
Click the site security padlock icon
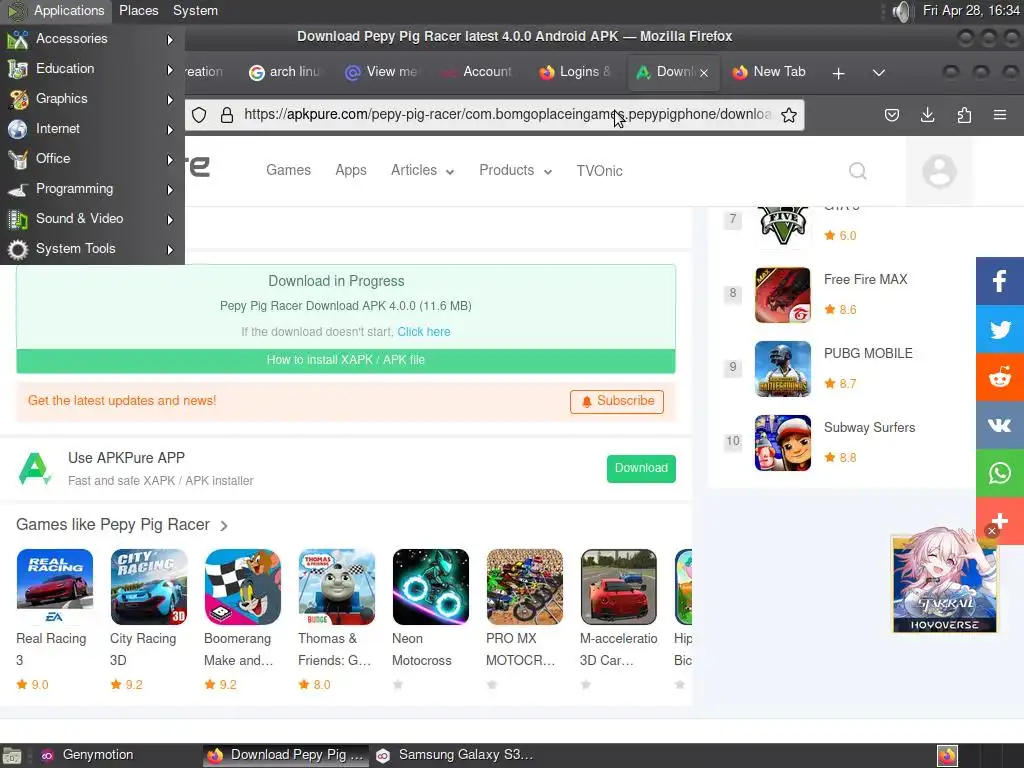pyautogui.click(x=227, y=116)
